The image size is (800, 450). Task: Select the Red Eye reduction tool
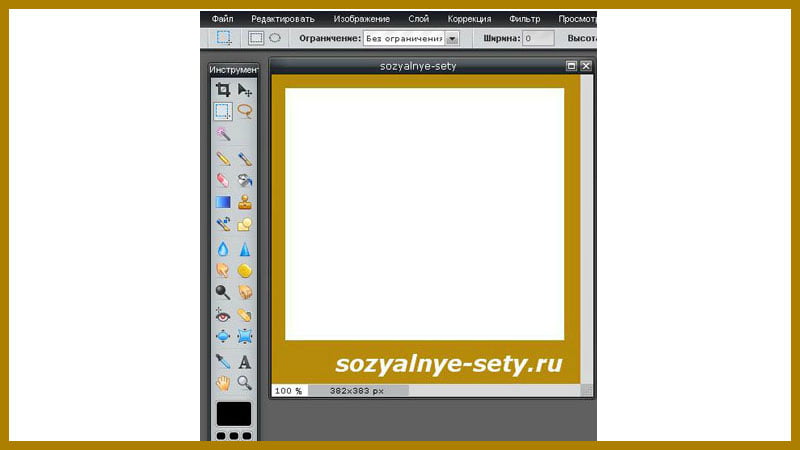[223, 315]
